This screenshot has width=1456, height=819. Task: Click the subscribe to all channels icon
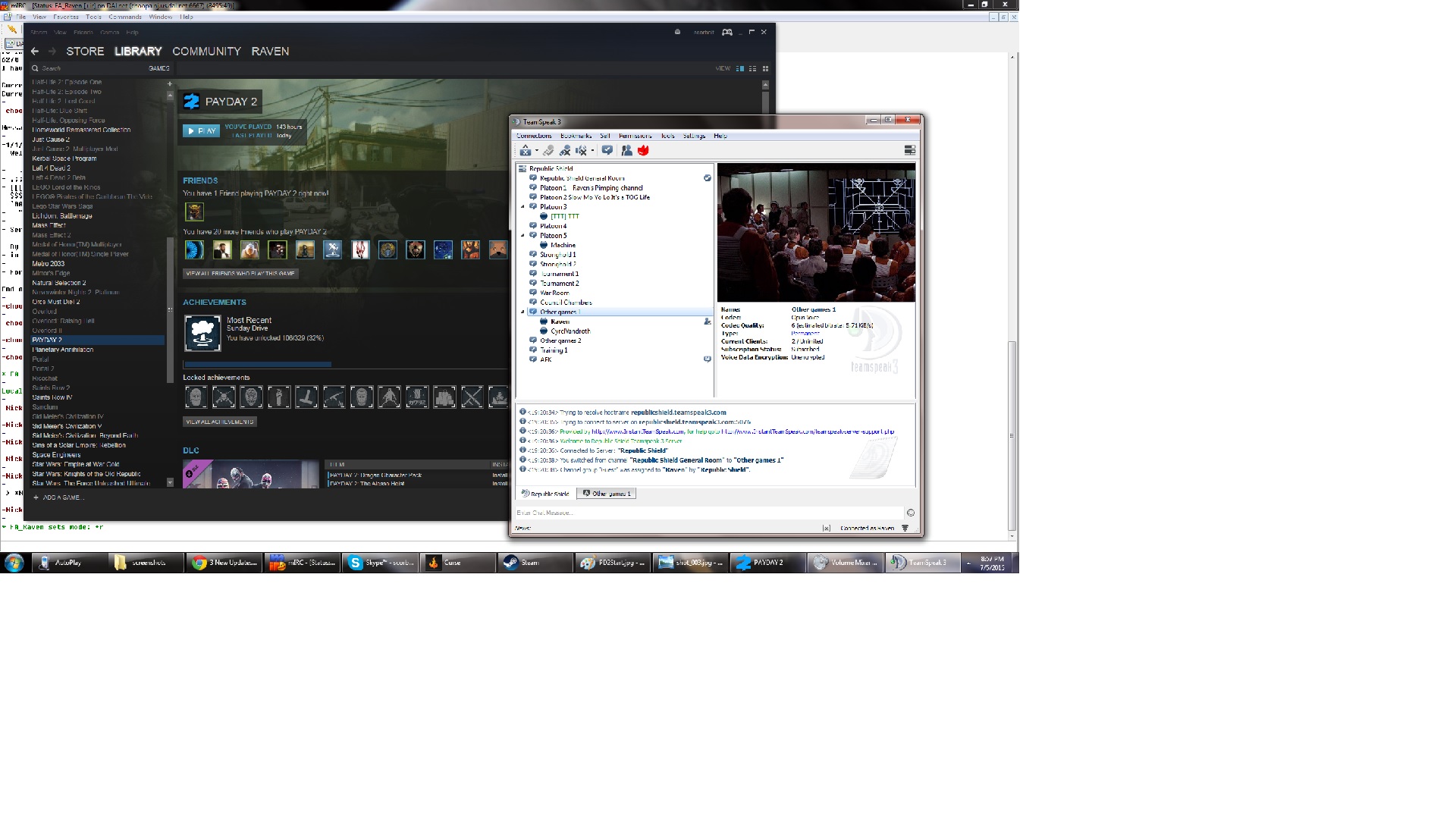tap(607, 150)
